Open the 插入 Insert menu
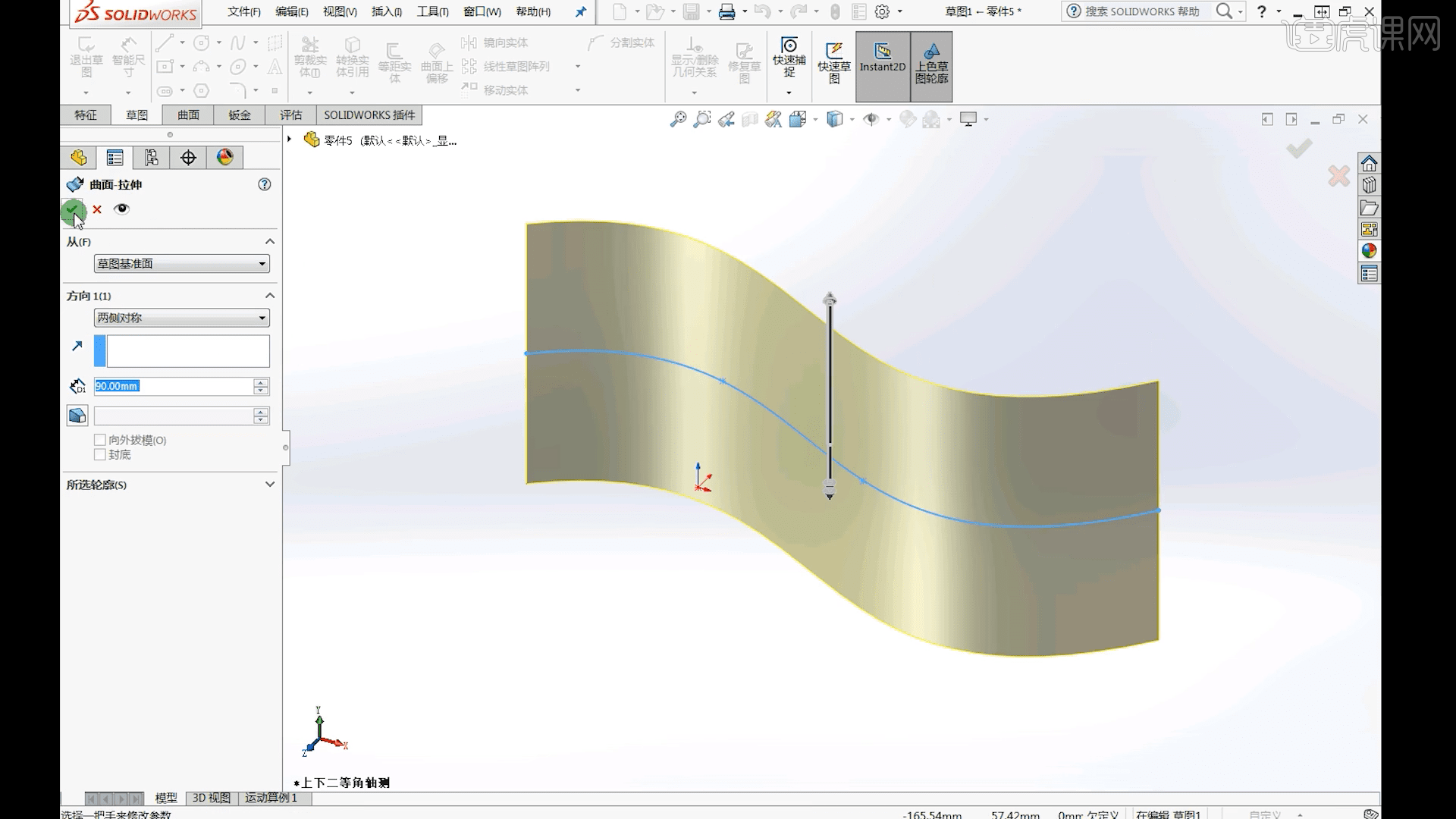The height and width of the screenshot is (819, 1456). click(387, 11)
